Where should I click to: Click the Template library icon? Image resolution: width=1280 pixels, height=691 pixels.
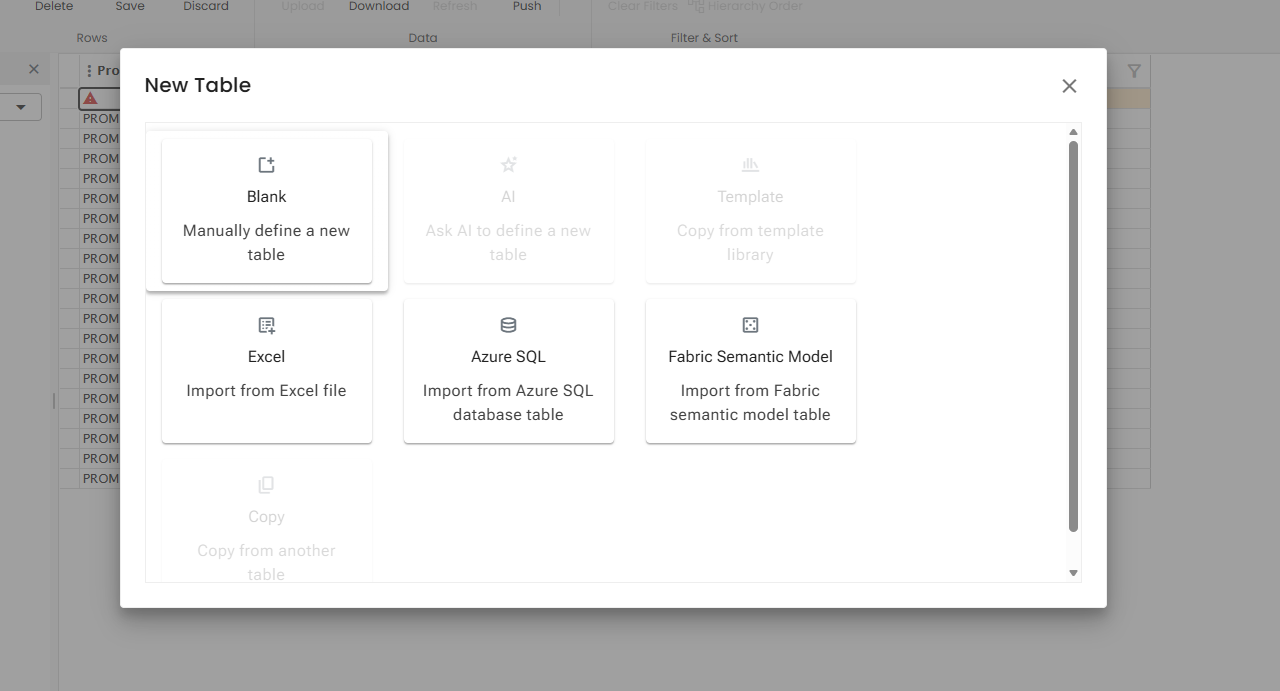click(x=750, y=165)
